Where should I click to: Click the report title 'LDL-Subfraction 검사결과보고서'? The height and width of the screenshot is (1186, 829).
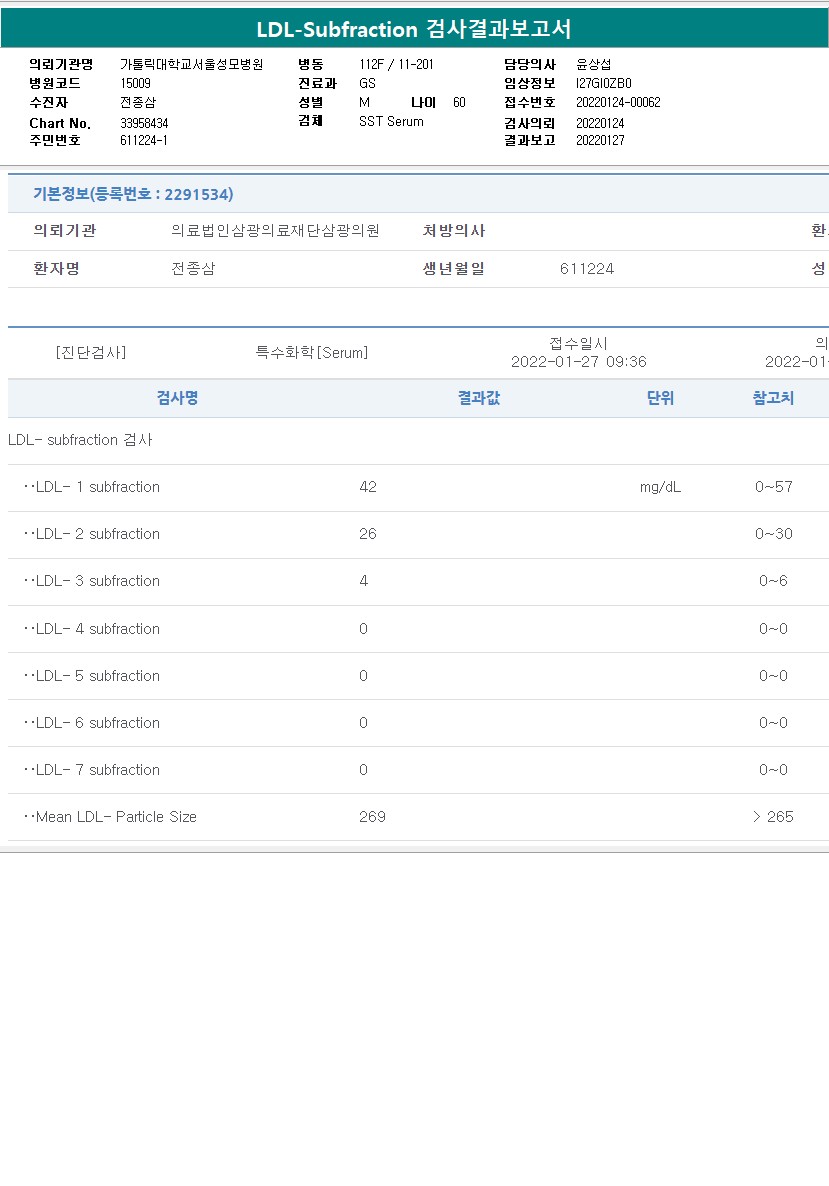(x=414, y=29)
